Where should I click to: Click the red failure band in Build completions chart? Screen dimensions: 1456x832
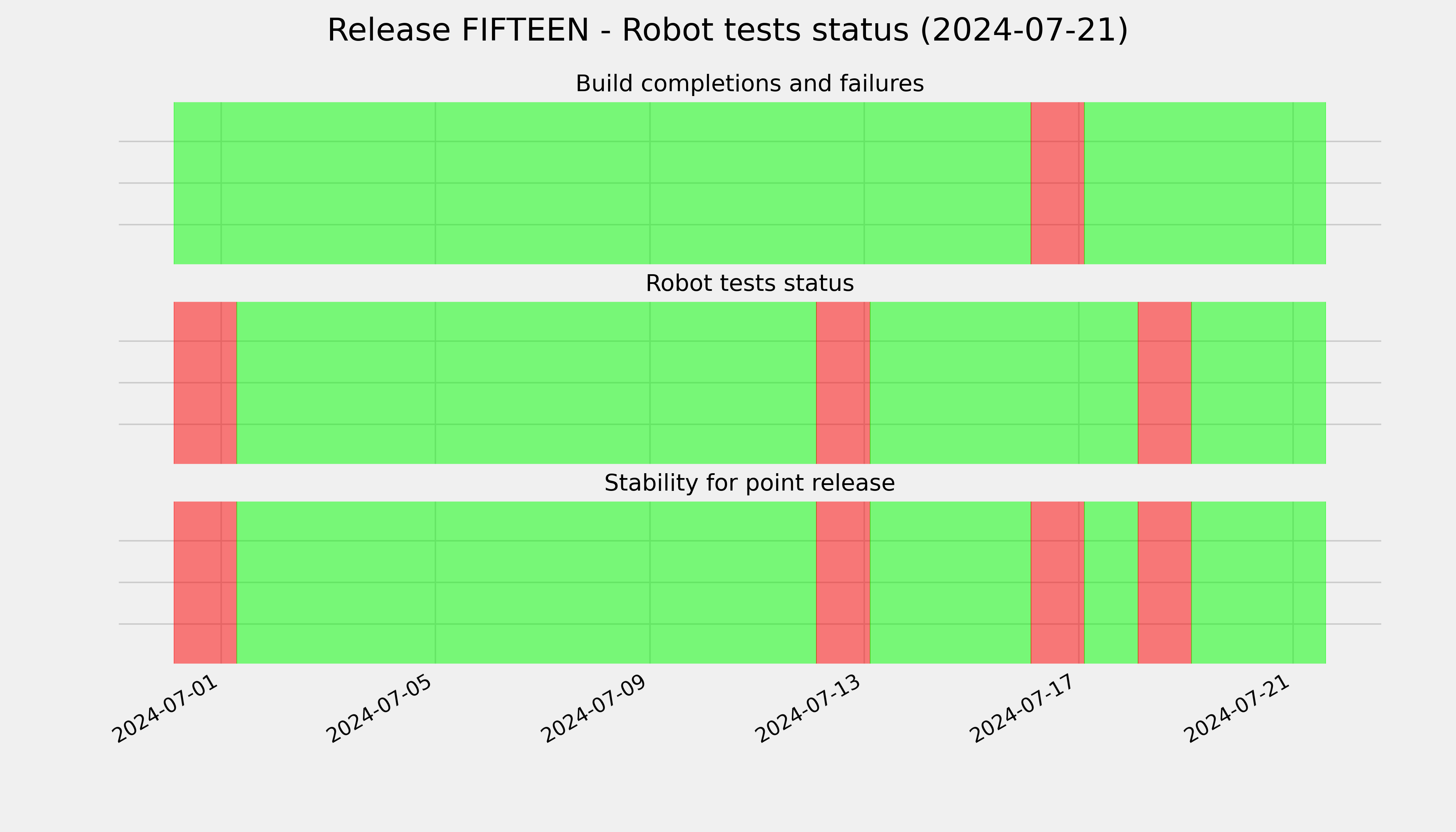pyautogui.click(x=1057, y=183)
